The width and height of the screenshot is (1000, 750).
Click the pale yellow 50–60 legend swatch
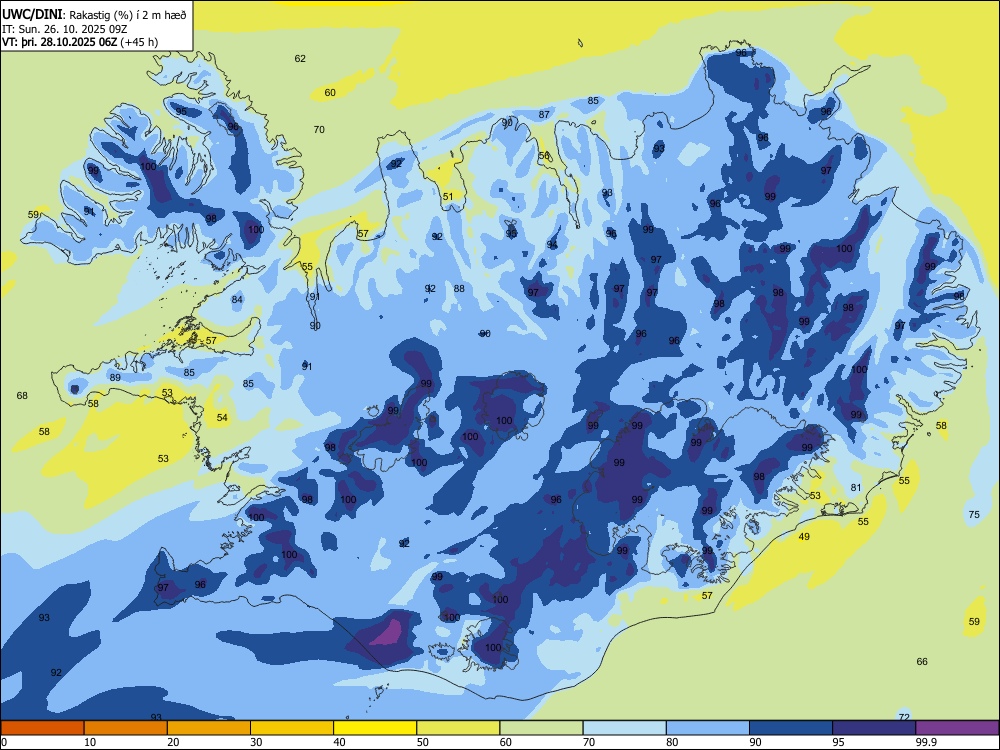click(459, 728)
